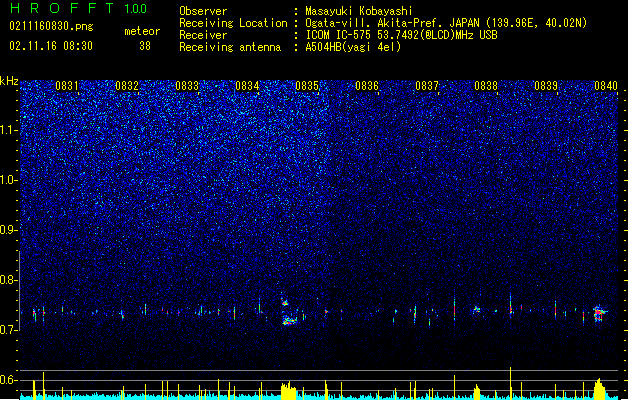
Task: Click the date 02.11.16 08:30
Action: pos(51,46)
